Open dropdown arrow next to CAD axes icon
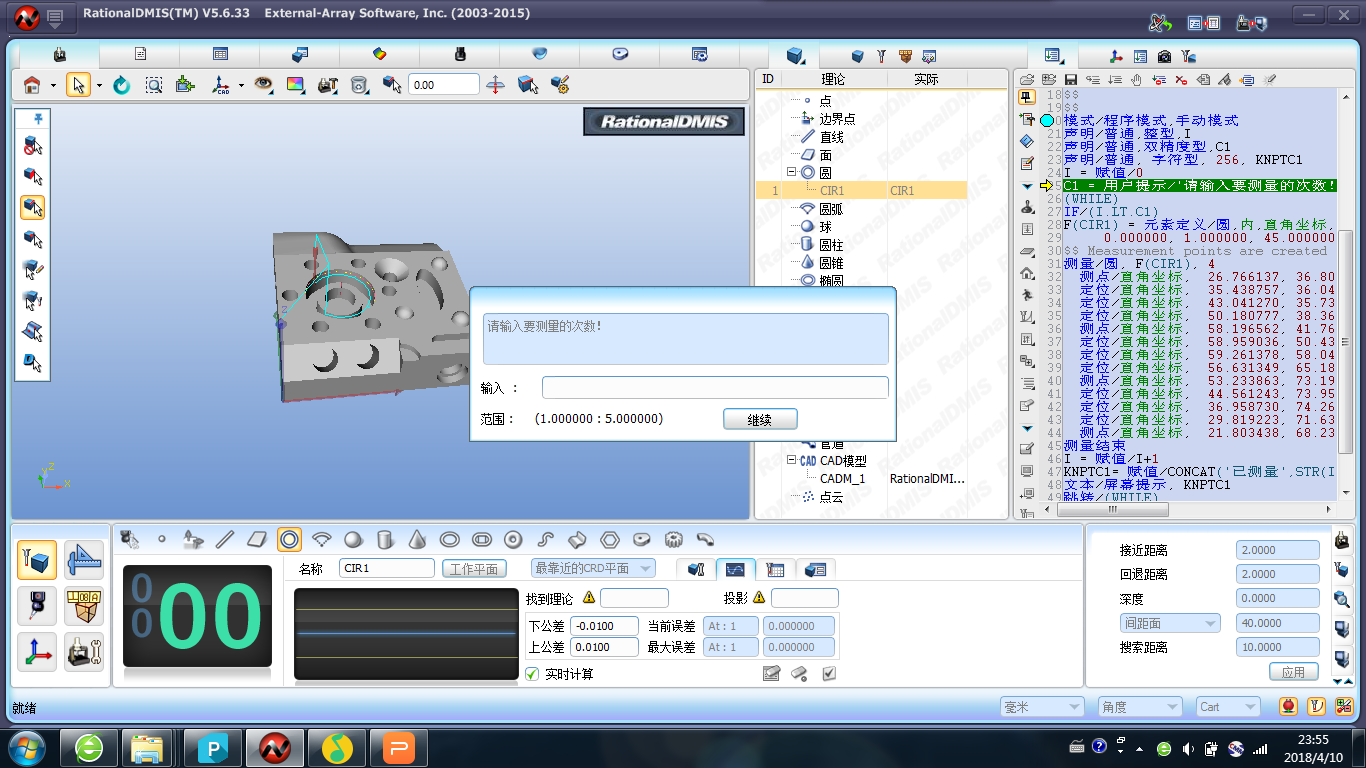This screenshot has height=768, width=1366. (241, 86)
